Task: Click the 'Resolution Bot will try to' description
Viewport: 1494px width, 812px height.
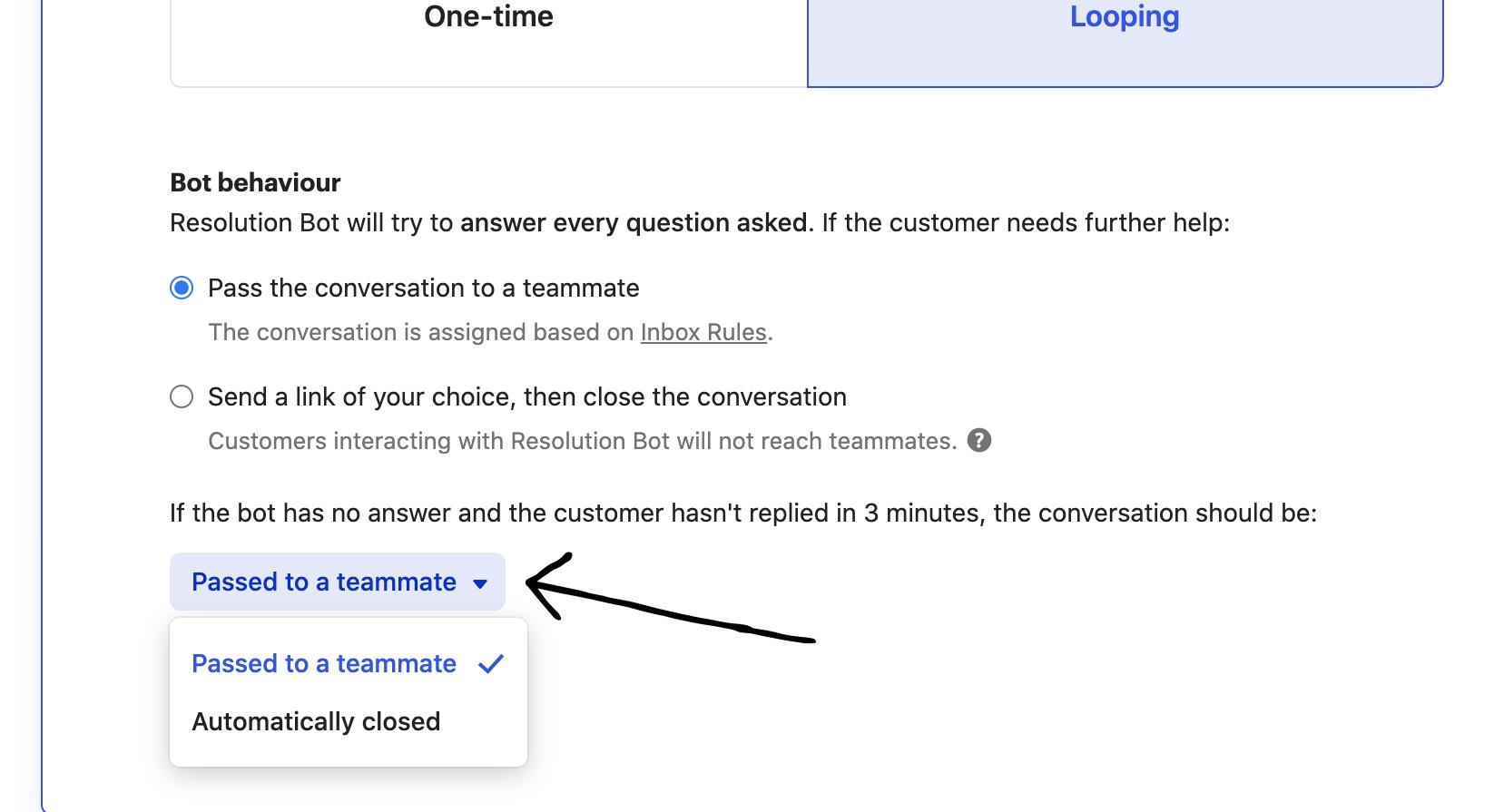Action: (x=311, y=223)
